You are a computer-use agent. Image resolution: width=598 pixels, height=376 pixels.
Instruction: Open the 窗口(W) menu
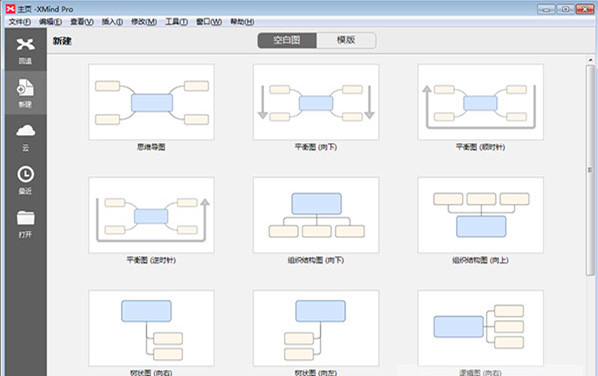tap(209, 22)
